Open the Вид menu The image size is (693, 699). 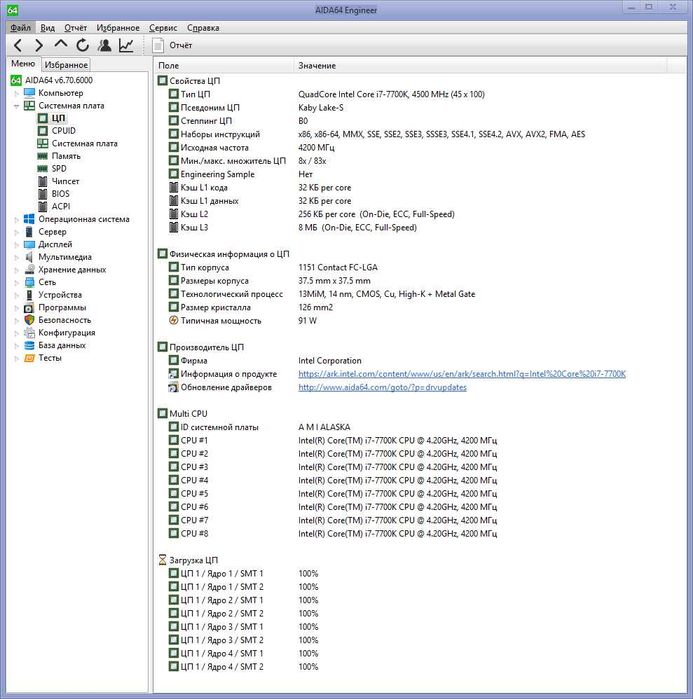[x=47, y=28]
